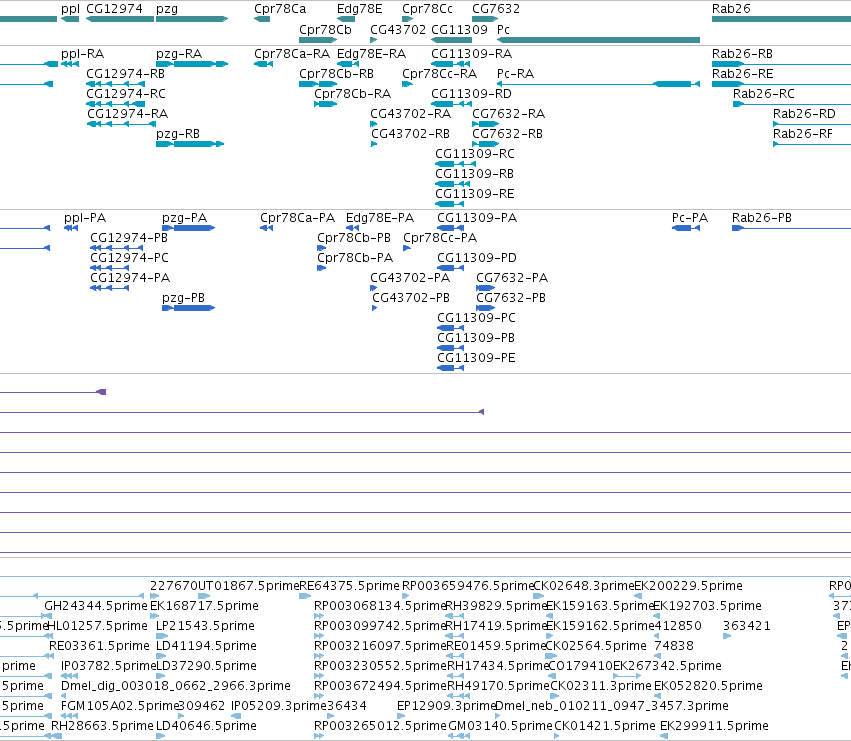851x741 pixels.
Task: Click transcript pzg-RA
Action: click(x=179, y=54)
